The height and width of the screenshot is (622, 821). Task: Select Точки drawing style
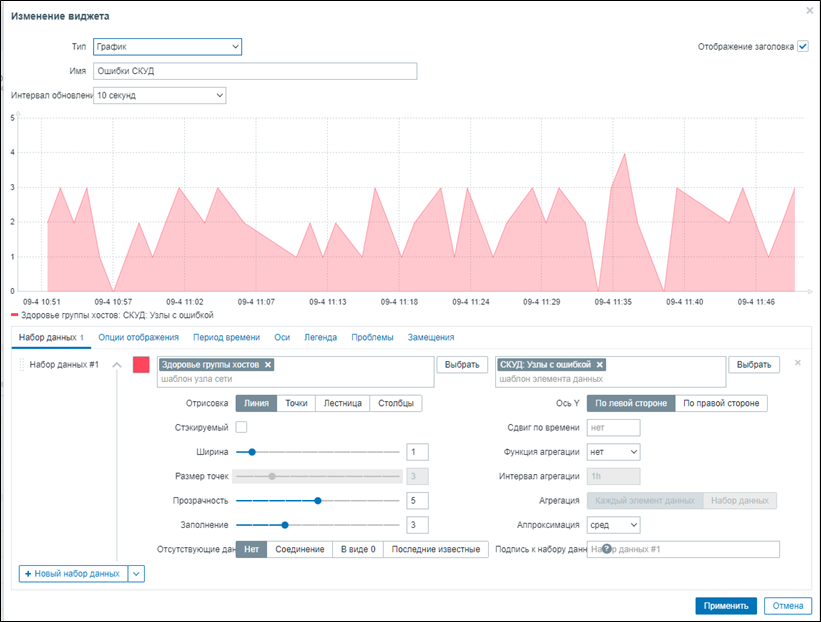(x=295, y=404)
